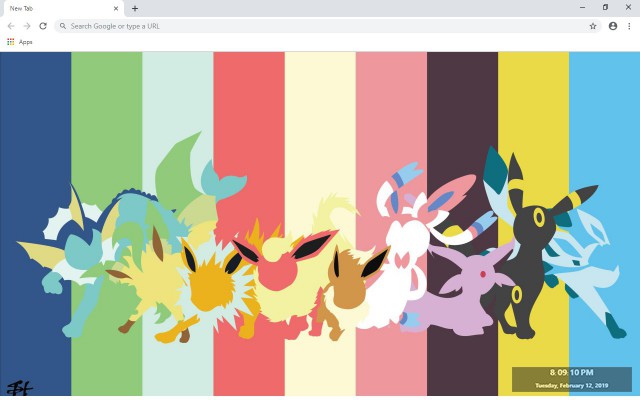The width and height of the screenshot is (640, 400).
Task: Click the browser forward arrow
Action: pos(27,26)
